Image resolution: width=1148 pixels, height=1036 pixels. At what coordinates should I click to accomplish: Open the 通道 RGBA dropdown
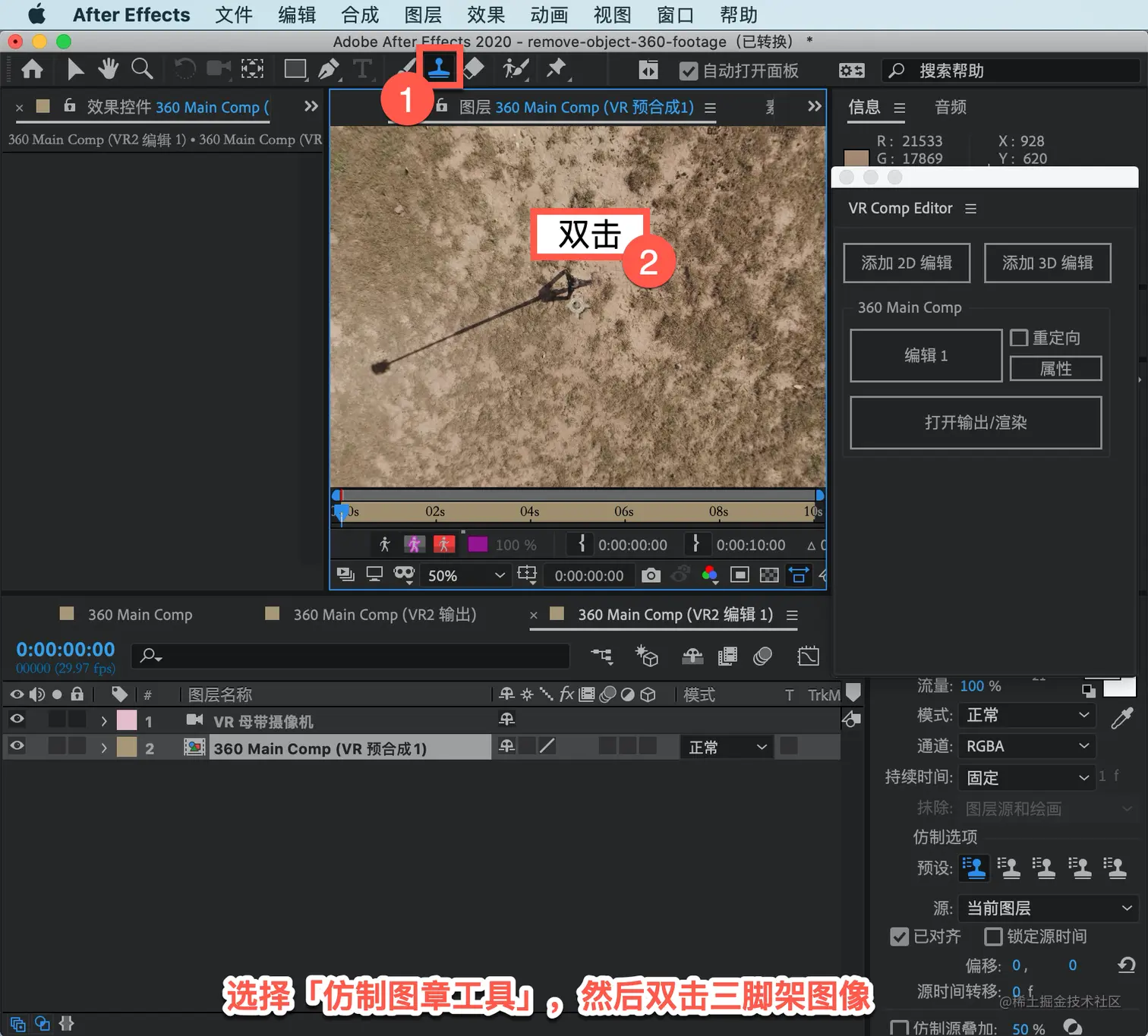click(1027, 746)
